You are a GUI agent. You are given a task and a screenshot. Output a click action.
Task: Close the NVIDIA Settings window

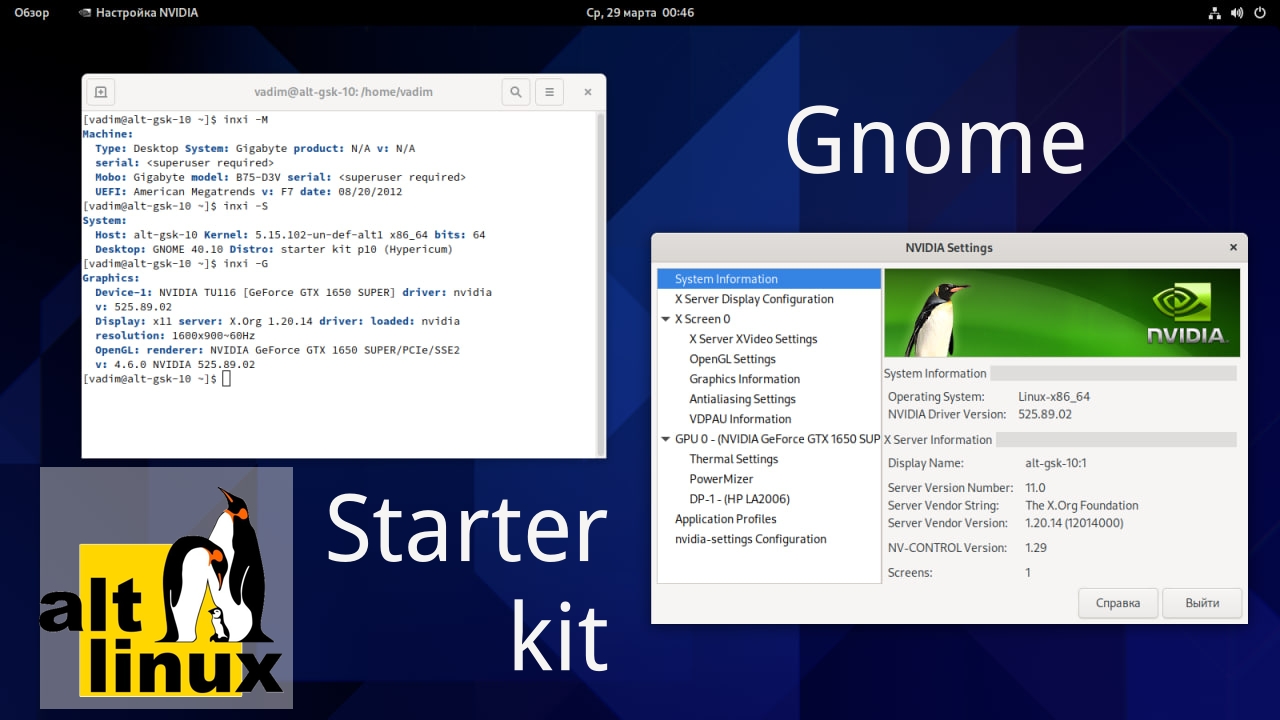(x=1232, y=247)
